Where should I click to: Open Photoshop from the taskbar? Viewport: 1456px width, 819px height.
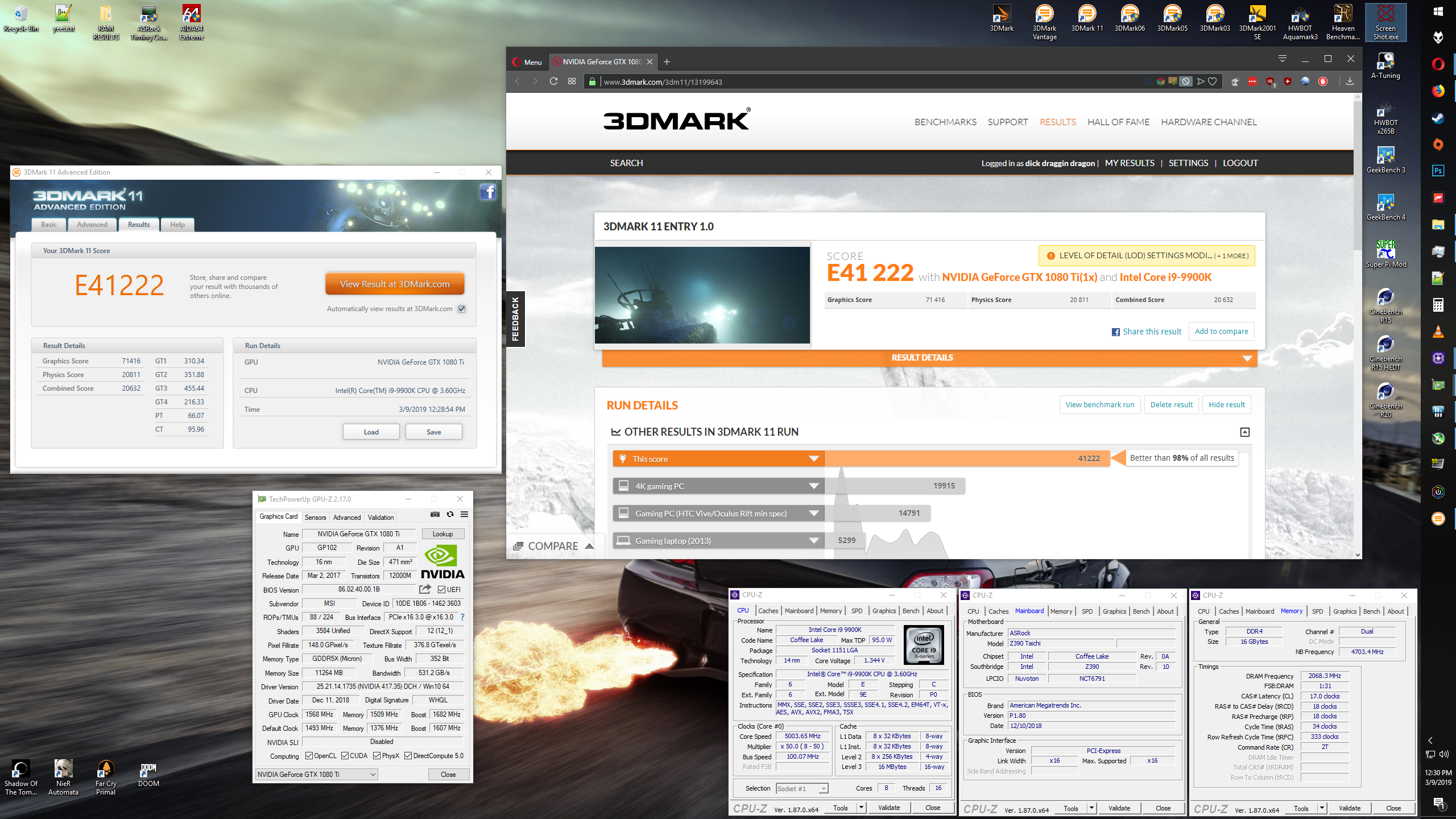click(1438, 171)
